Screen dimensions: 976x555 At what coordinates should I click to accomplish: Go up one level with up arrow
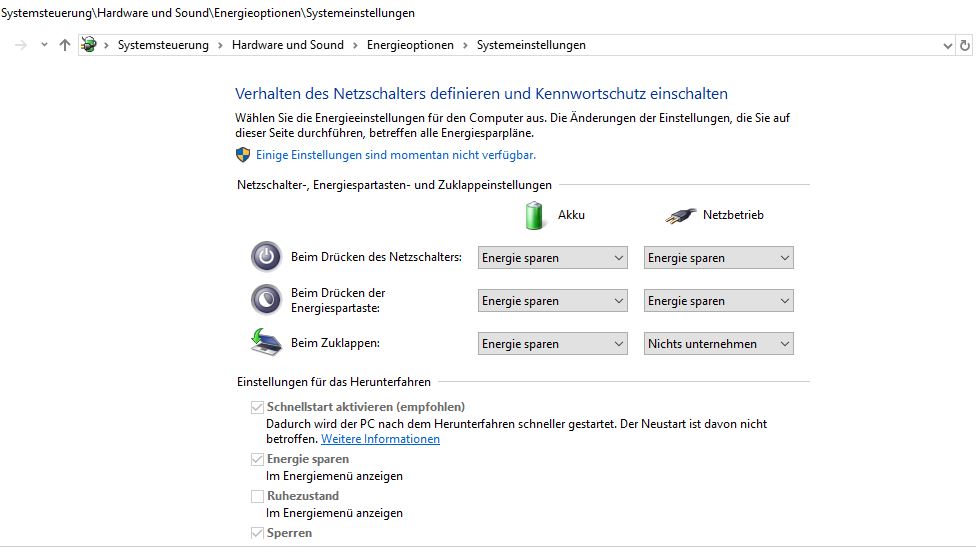tap(65, 45)
